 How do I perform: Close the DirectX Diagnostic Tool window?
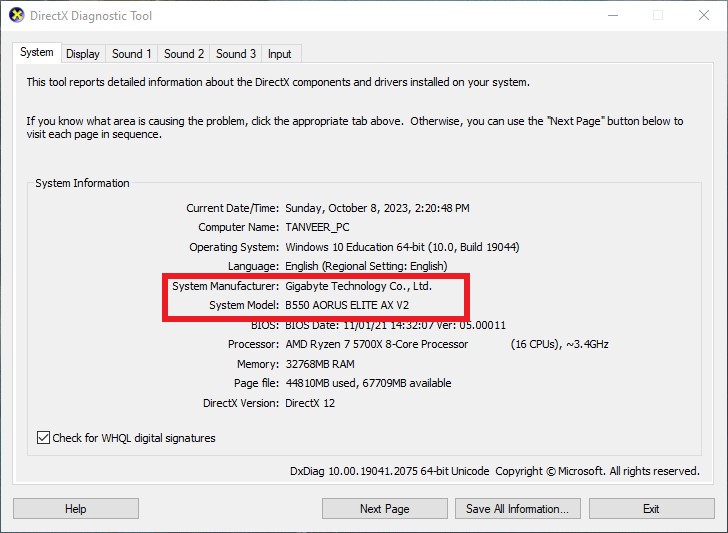pyautogui.click(x=704, y=15)
